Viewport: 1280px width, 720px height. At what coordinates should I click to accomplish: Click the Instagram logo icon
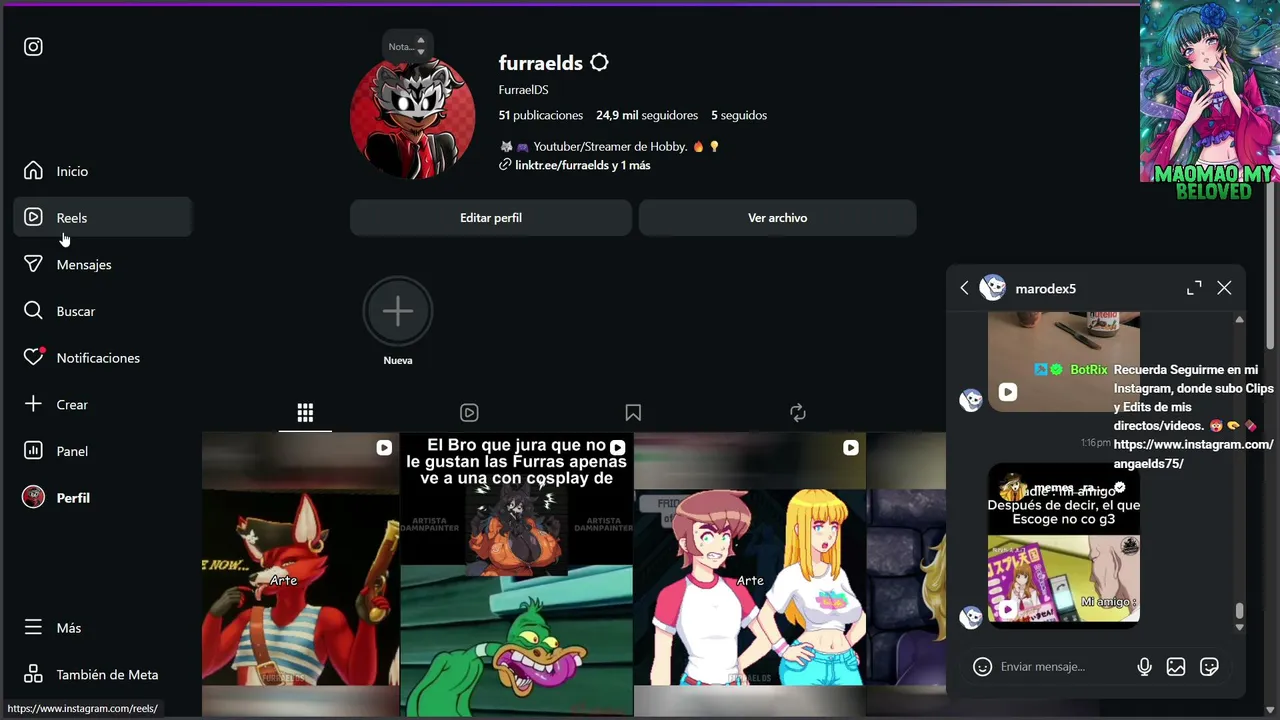pos(33,47)
